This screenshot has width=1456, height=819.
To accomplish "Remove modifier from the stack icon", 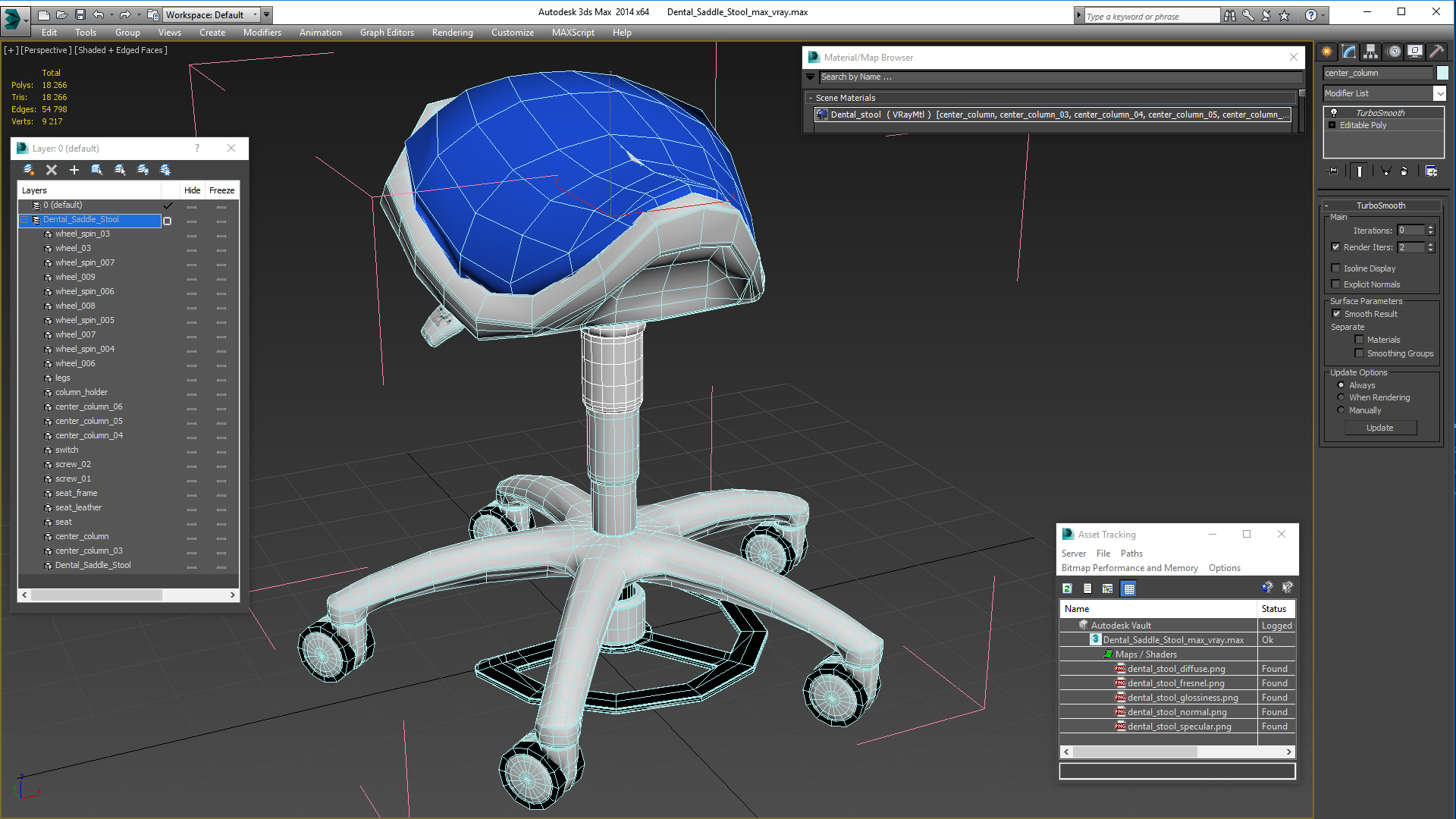I will click(1404, 171).
